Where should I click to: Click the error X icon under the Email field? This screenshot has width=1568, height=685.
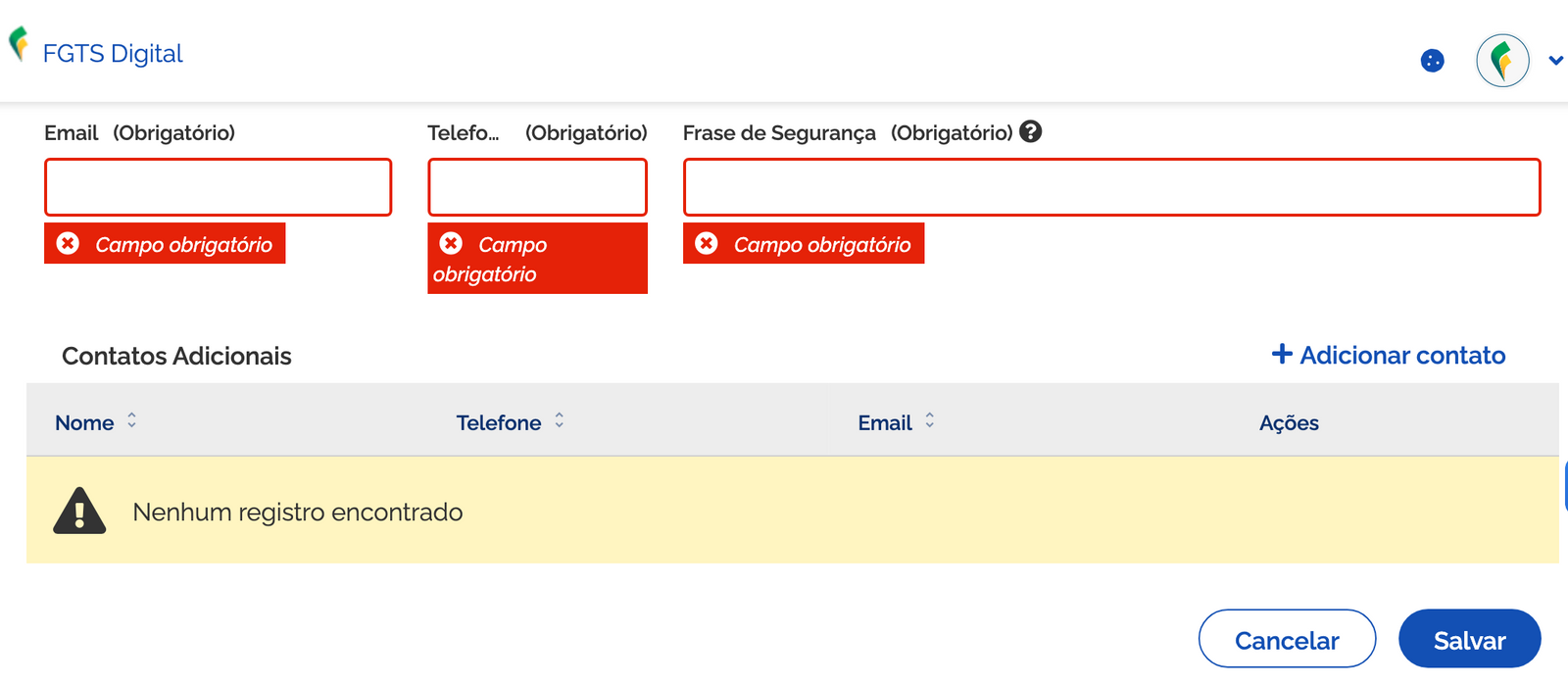click(68, 244)
